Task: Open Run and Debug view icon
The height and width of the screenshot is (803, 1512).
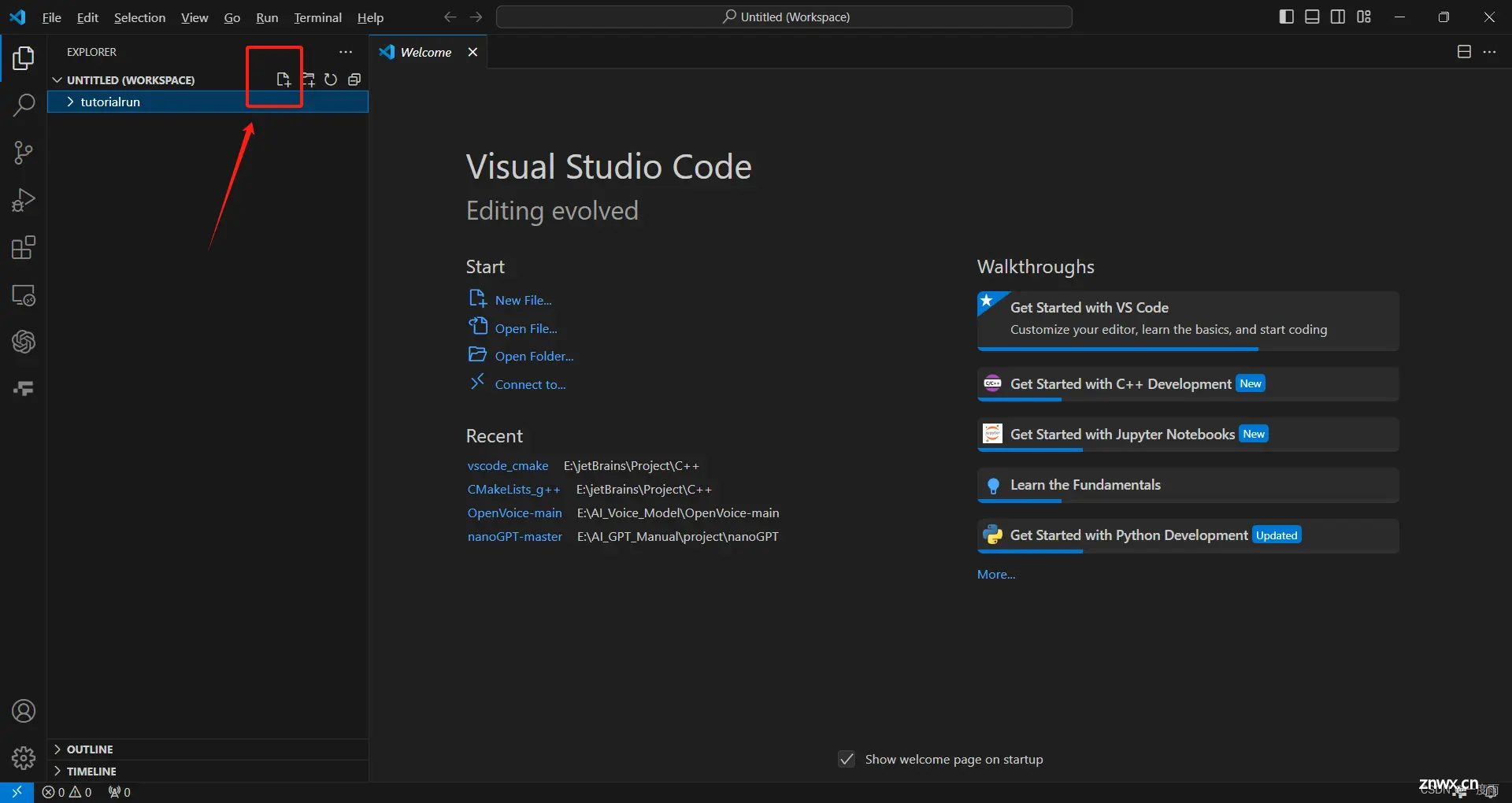Action: point(24,200)
